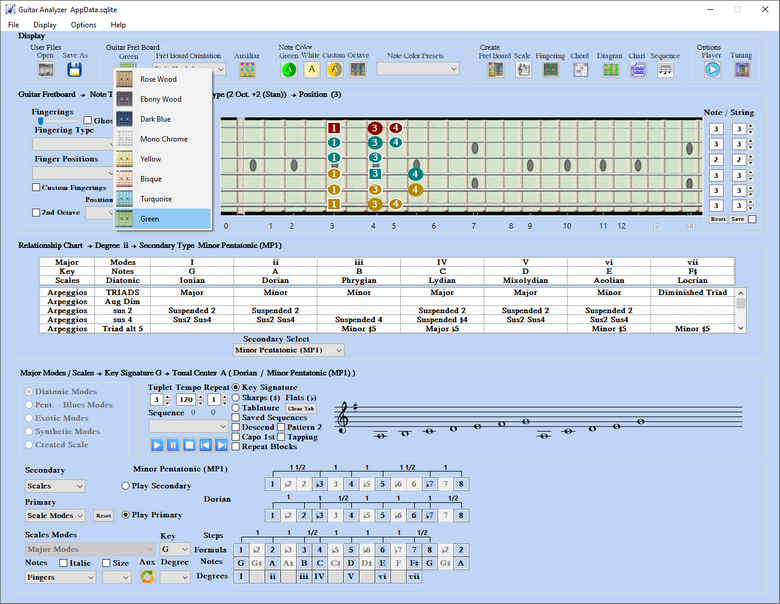Tick the Repeat Blocks checkbox
The width and height of the screenshot is (780, 604).
236,446
